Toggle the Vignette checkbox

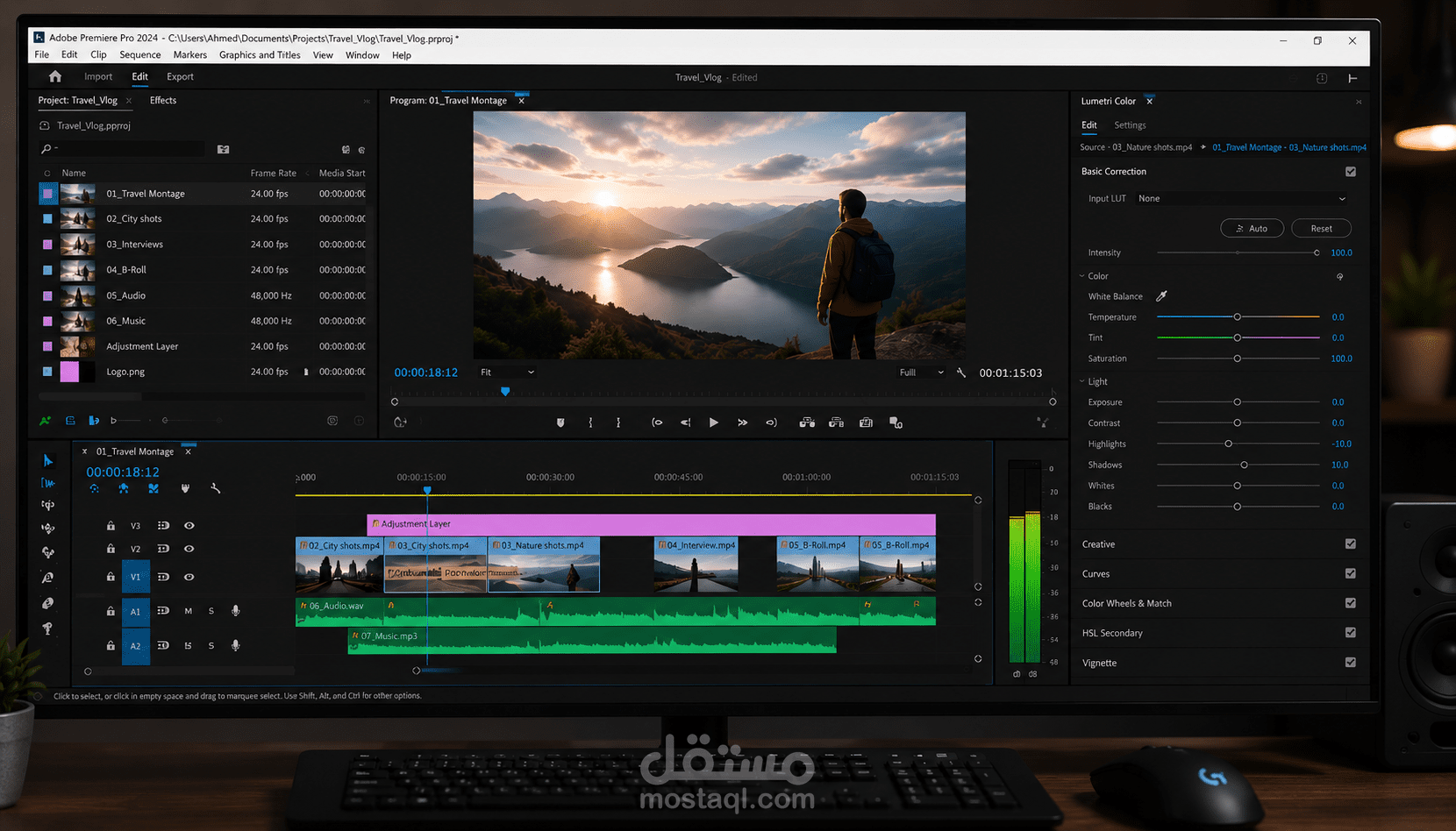1351,663
